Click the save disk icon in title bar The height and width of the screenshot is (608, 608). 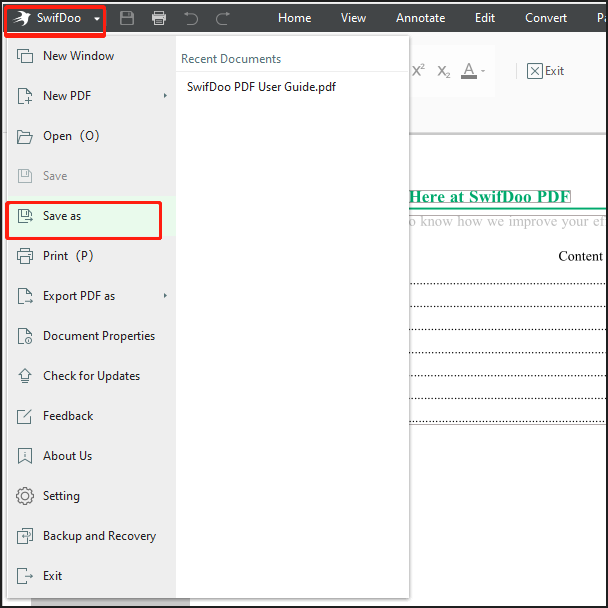(127, 18)
